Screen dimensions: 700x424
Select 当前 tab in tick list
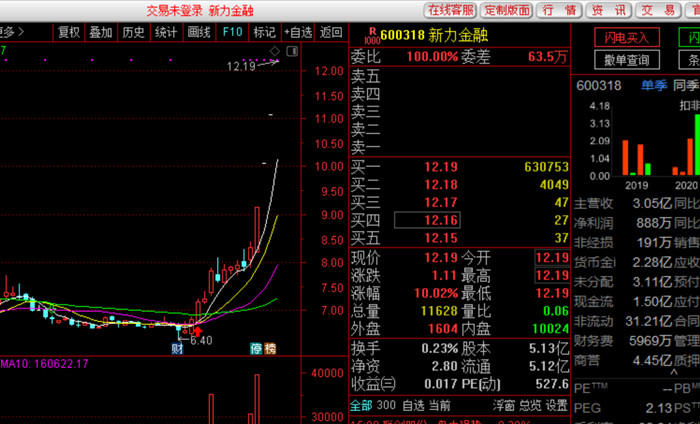440,405
